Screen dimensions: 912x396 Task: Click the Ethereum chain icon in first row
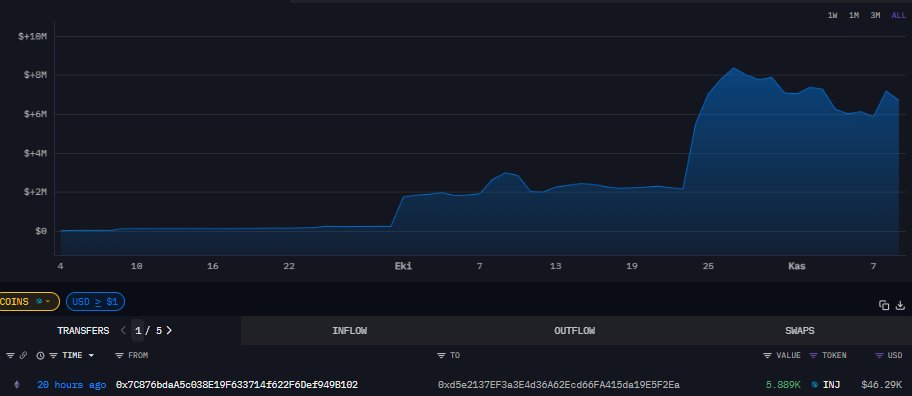click(x=16, y=385)
